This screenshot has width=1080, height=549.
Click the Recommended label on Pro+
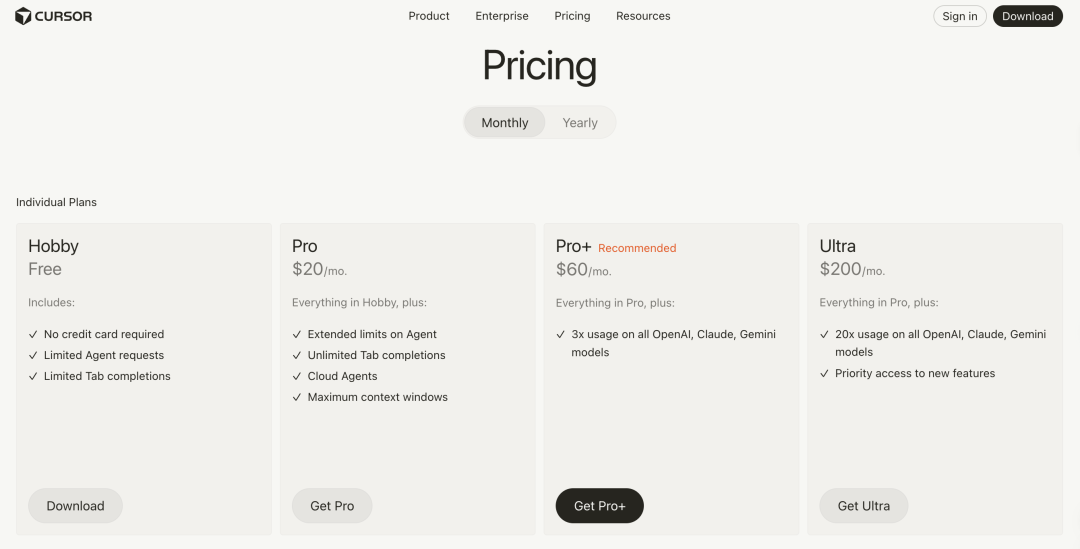(637, 248)
